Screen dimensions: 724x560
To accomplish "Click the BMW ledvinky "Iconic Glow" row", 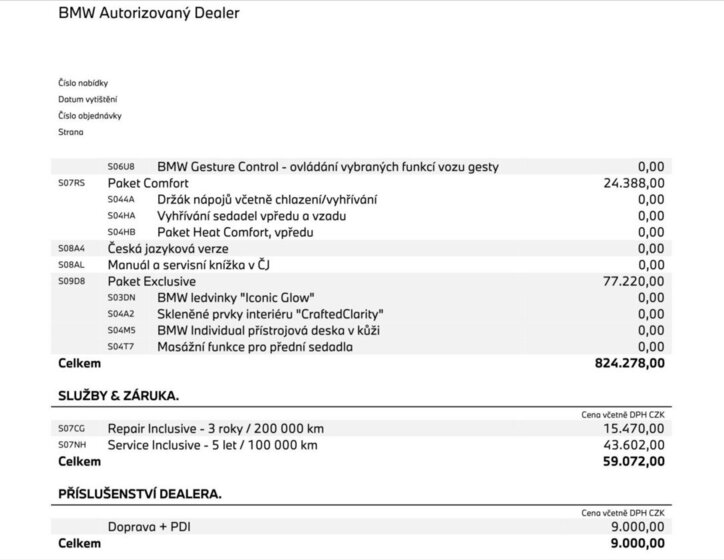I will click(x=236, y=297).
